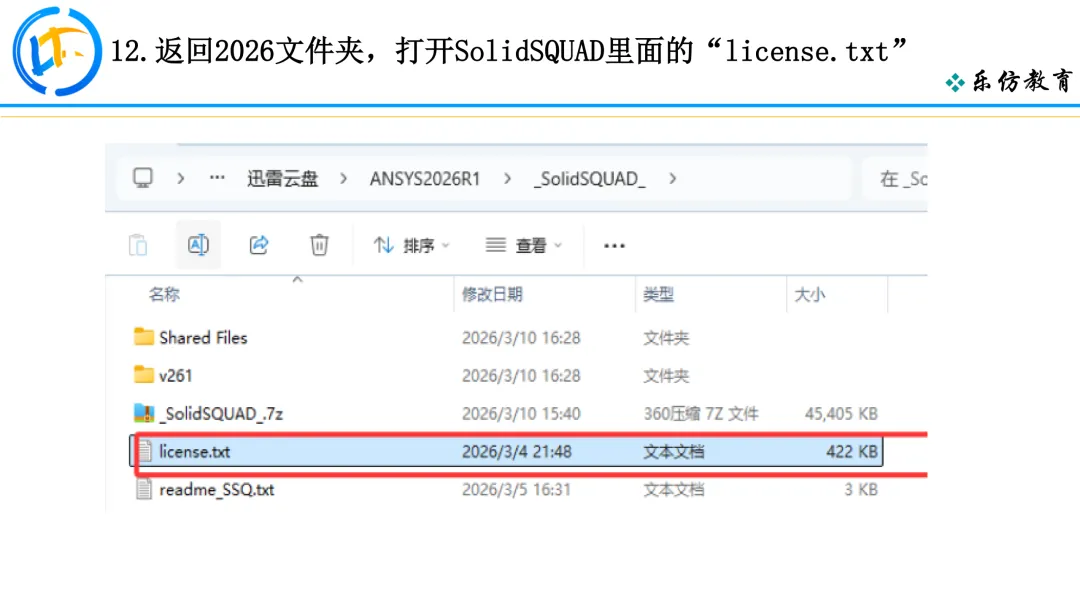Click _SolidSQUAD_ in the breadcrumb
Image resolution: width=1080 pixels, height=608 pixels.
(590, 179)
